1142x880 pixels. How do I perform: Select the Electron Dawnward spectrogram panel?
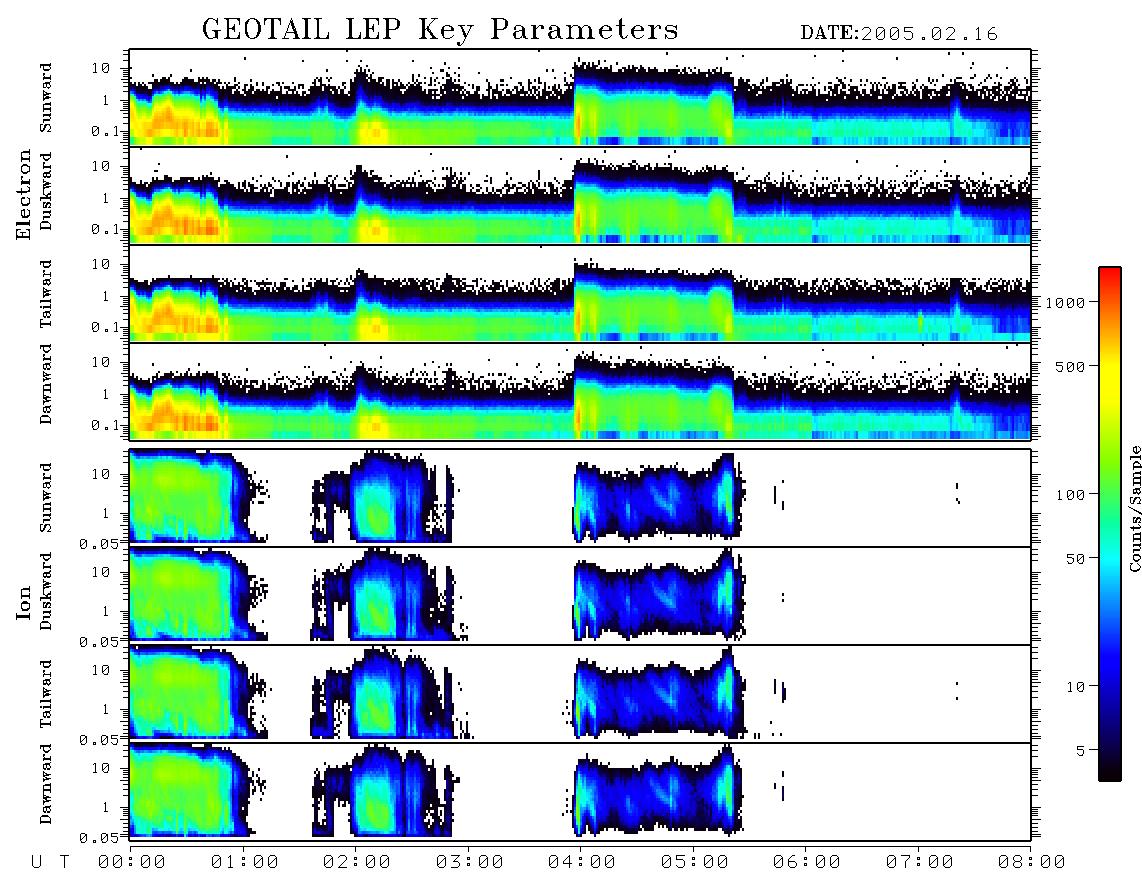[x=580, y=392]
